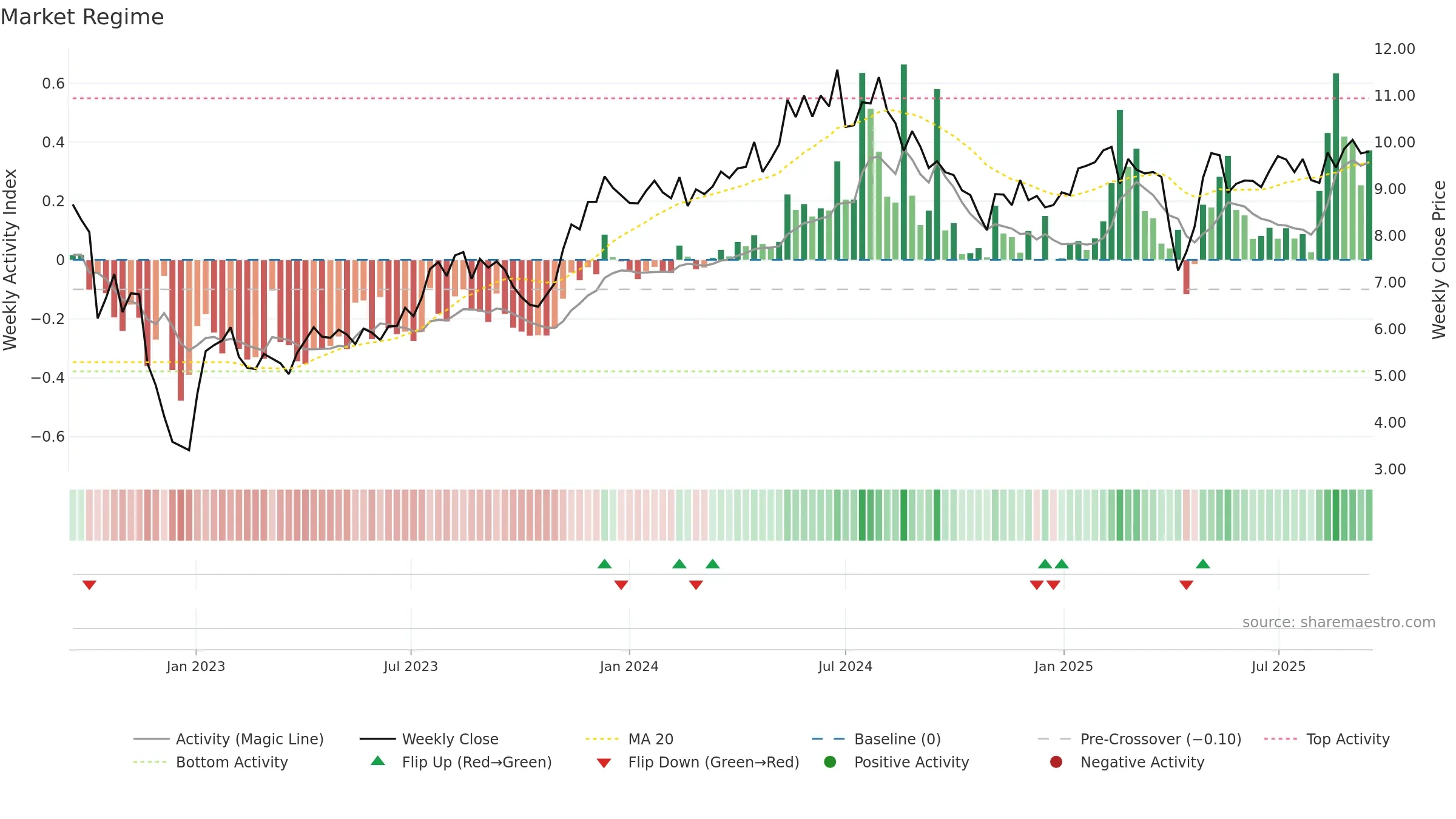Viewport: 1456px width, 819px height.
Task: Select the last flip-down marker before Jul 2025
Action: click(x=1187, y=585)
